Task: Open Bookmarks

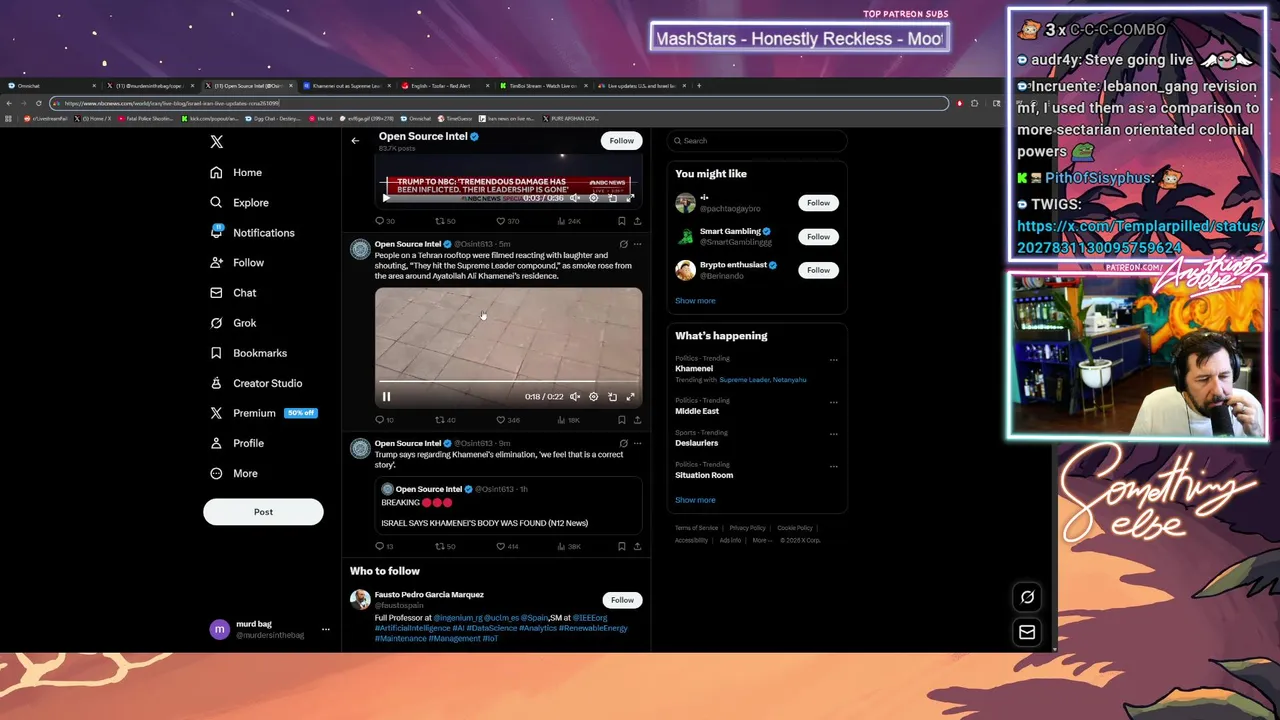Action: pos(248,352)
